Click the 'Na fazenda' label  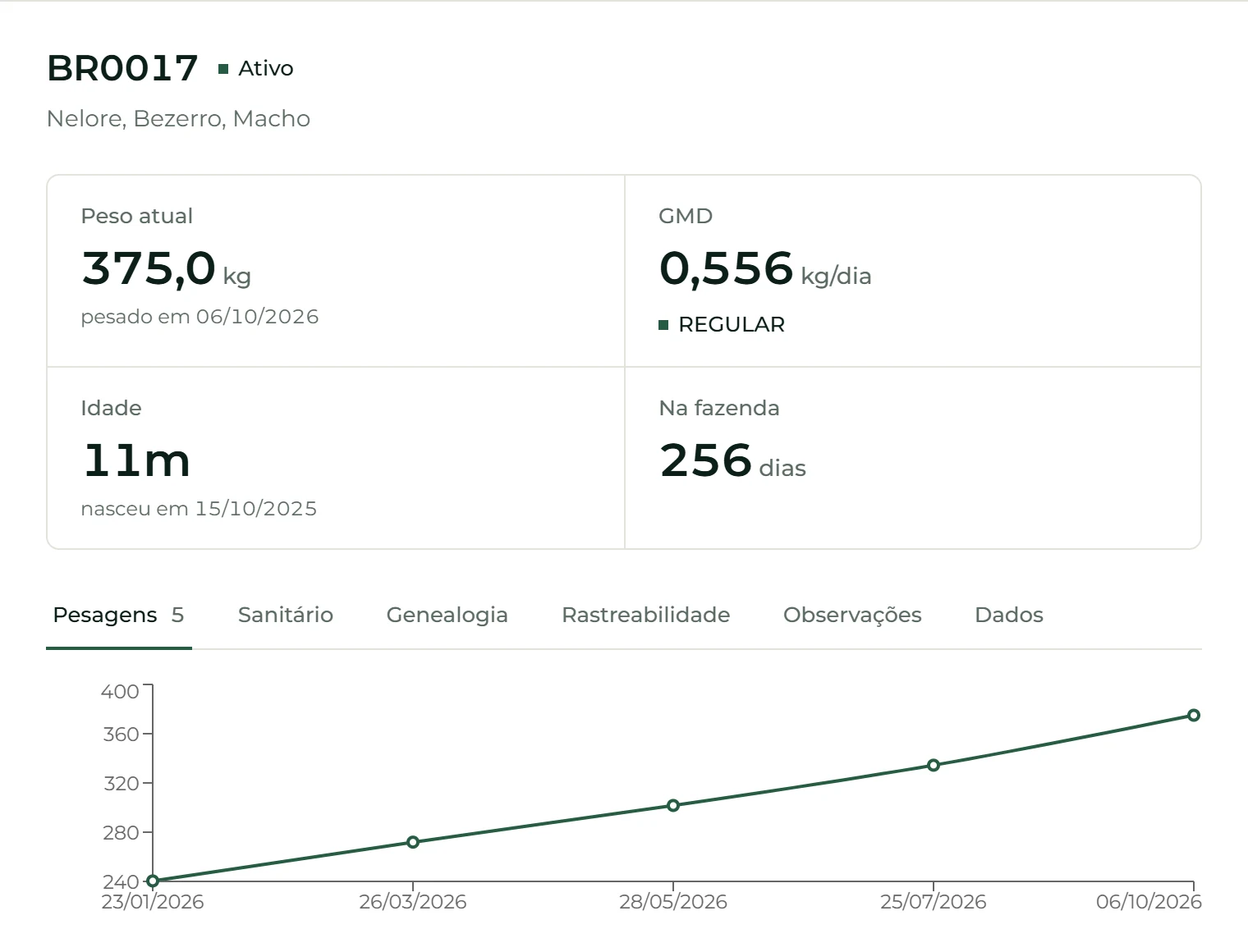coord(719,408)
